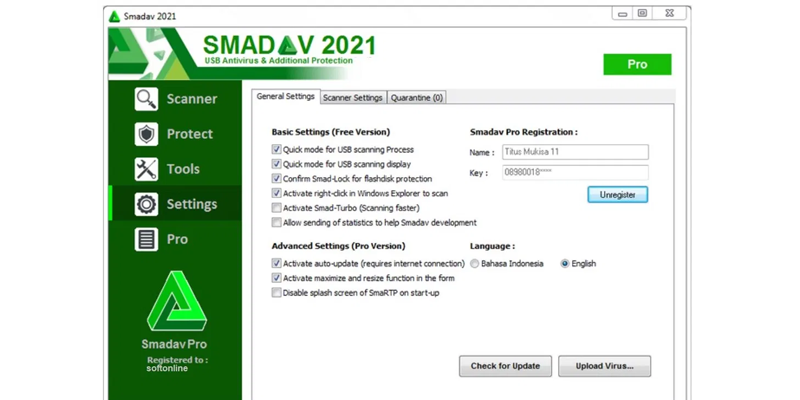This screenshot has height=400, width=800.
Task: Click Check for Update button
Action: click(x=505, y=366)
